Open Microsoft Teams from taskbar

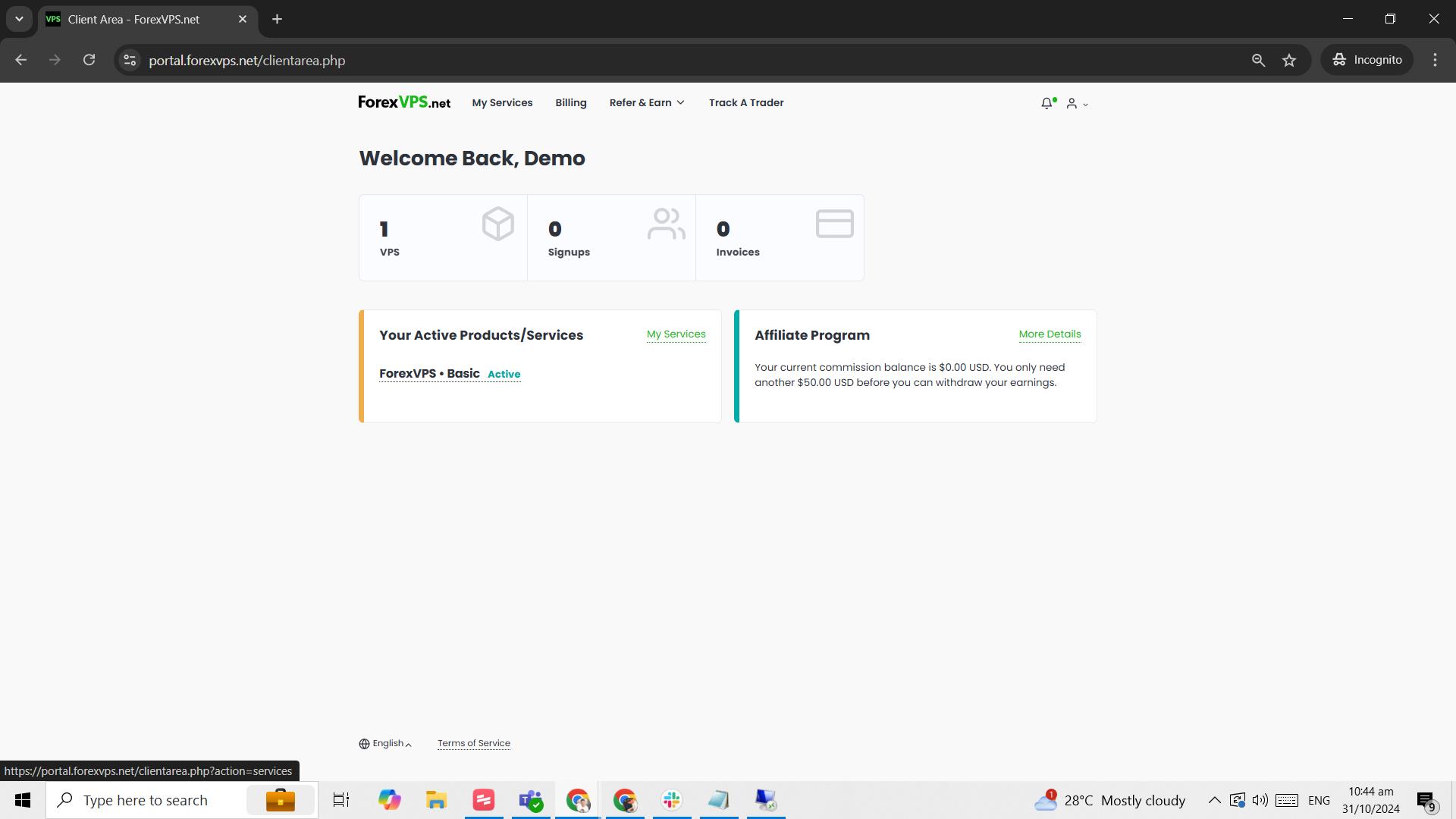[531, 800]
